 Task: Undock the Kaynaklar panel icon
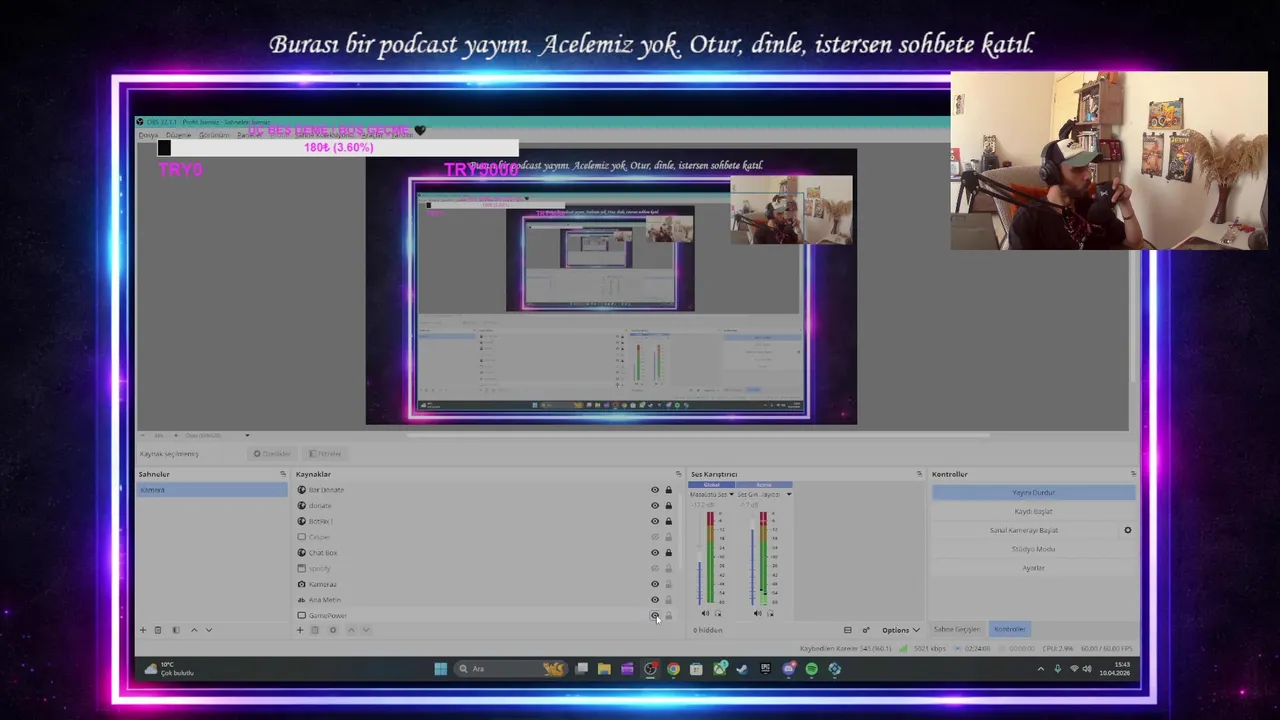pos(678,474)
